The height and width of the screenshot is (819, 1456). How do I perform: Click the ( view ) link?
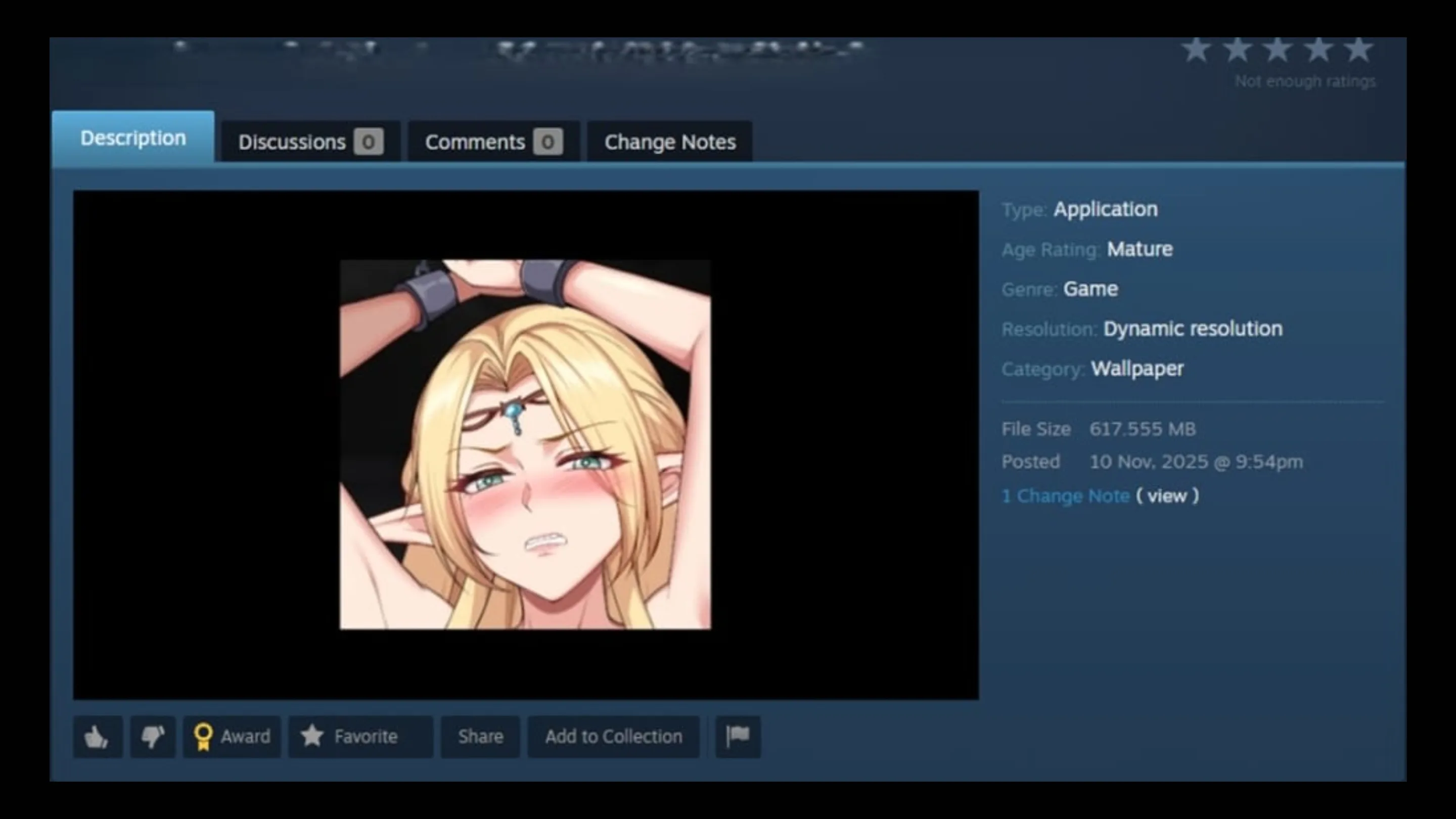point(1167,495)
